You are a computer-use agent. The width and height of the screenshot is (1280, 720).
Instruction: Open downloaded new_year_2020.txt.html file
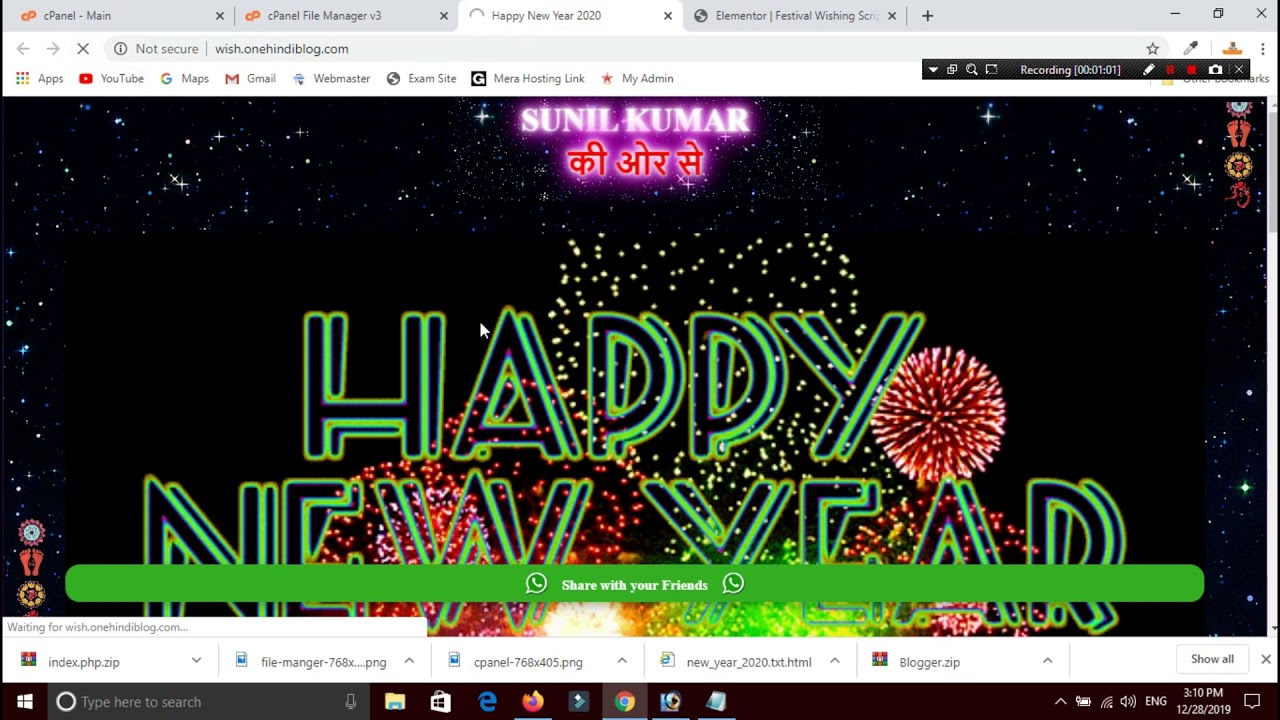point(748,661)
